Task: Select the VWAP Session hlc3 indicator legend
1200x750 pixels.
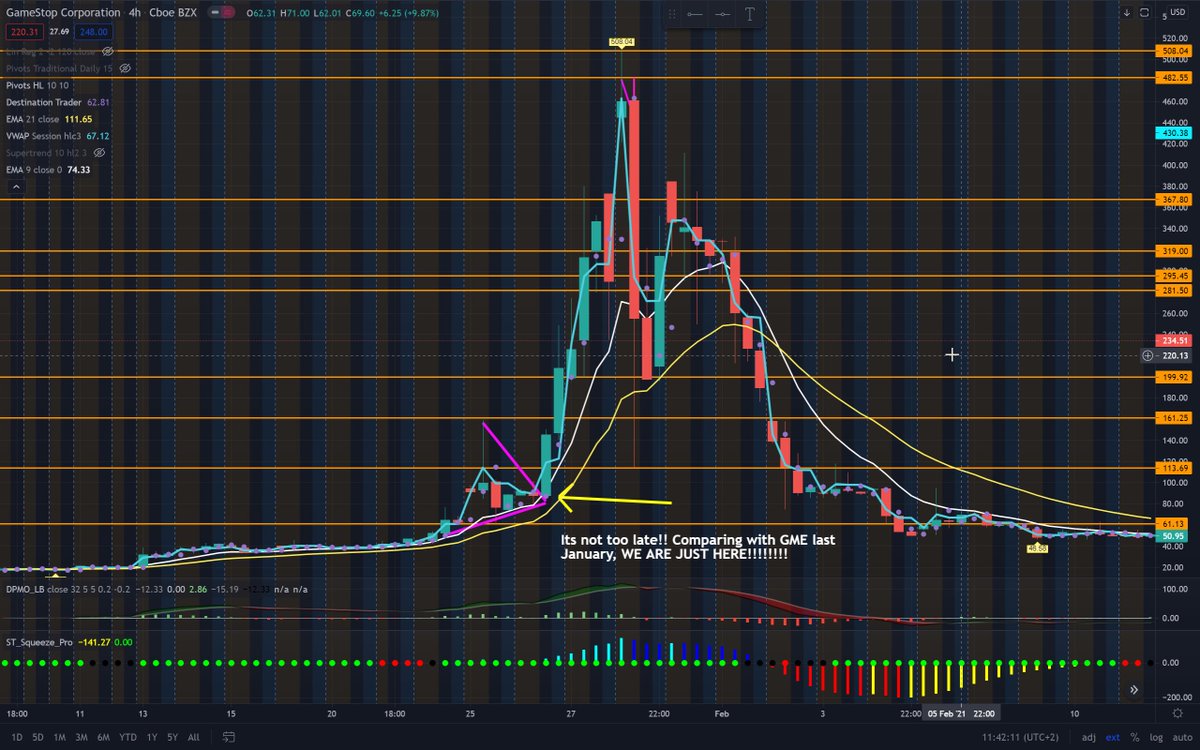Action: coord(57,135)
